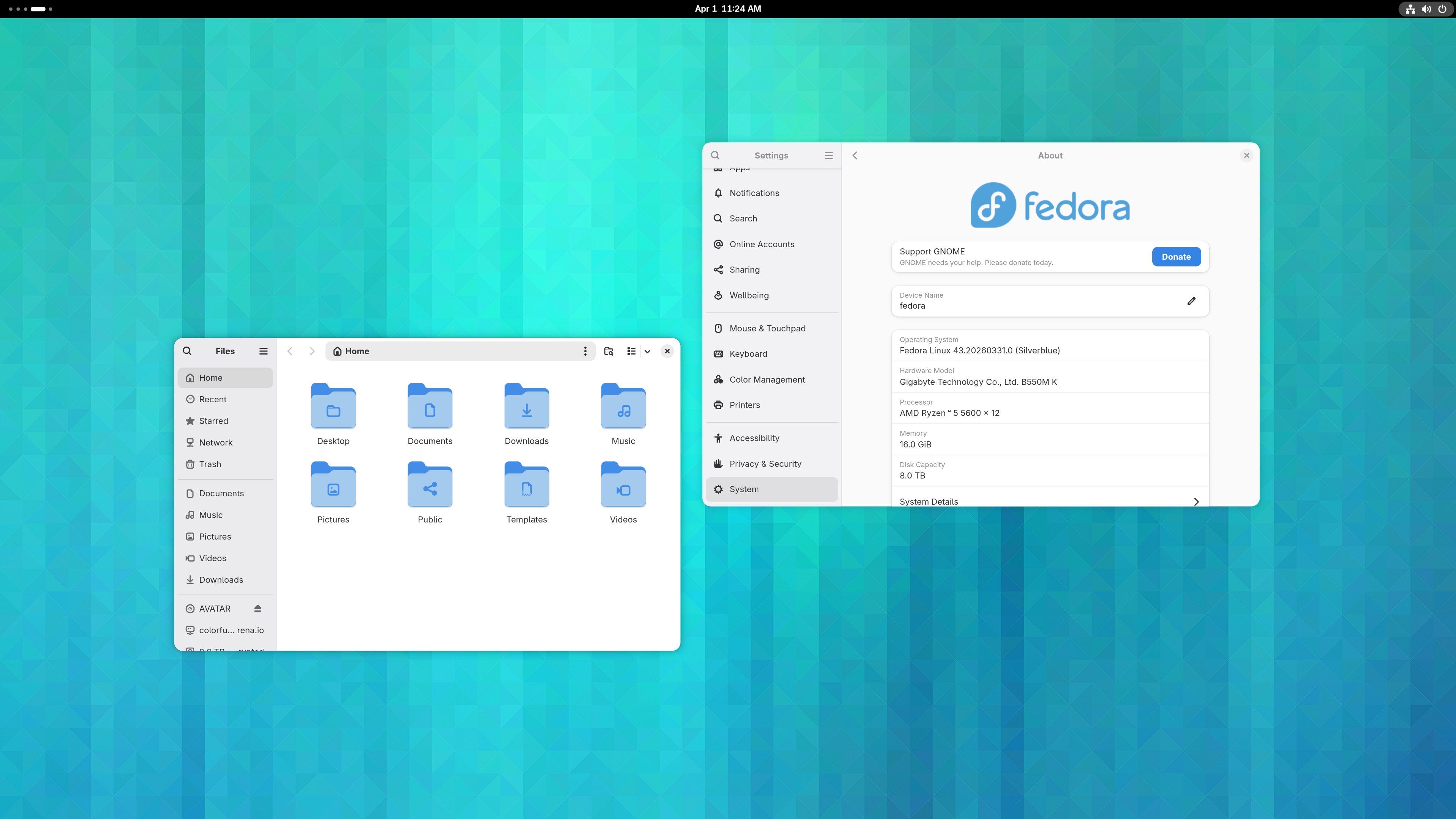
Task: Click the Memory 16.0 GiB row
Action: (x=1050, y=439)
